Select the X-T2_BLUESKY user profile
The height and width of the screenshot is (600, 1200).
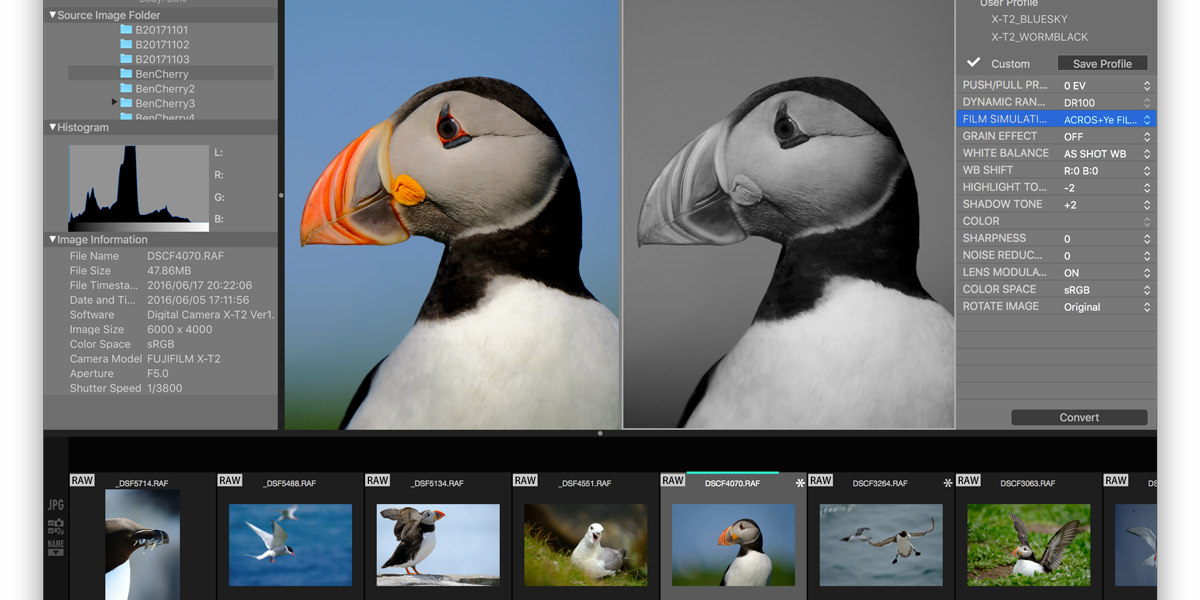point(1029,19)
